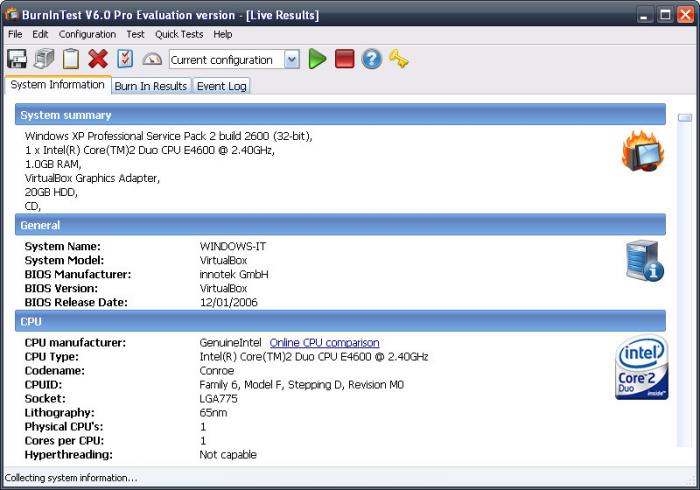Open the Edit menu
Screen dimensions: 700x490
pyautogui.click(x=40, y=34)
